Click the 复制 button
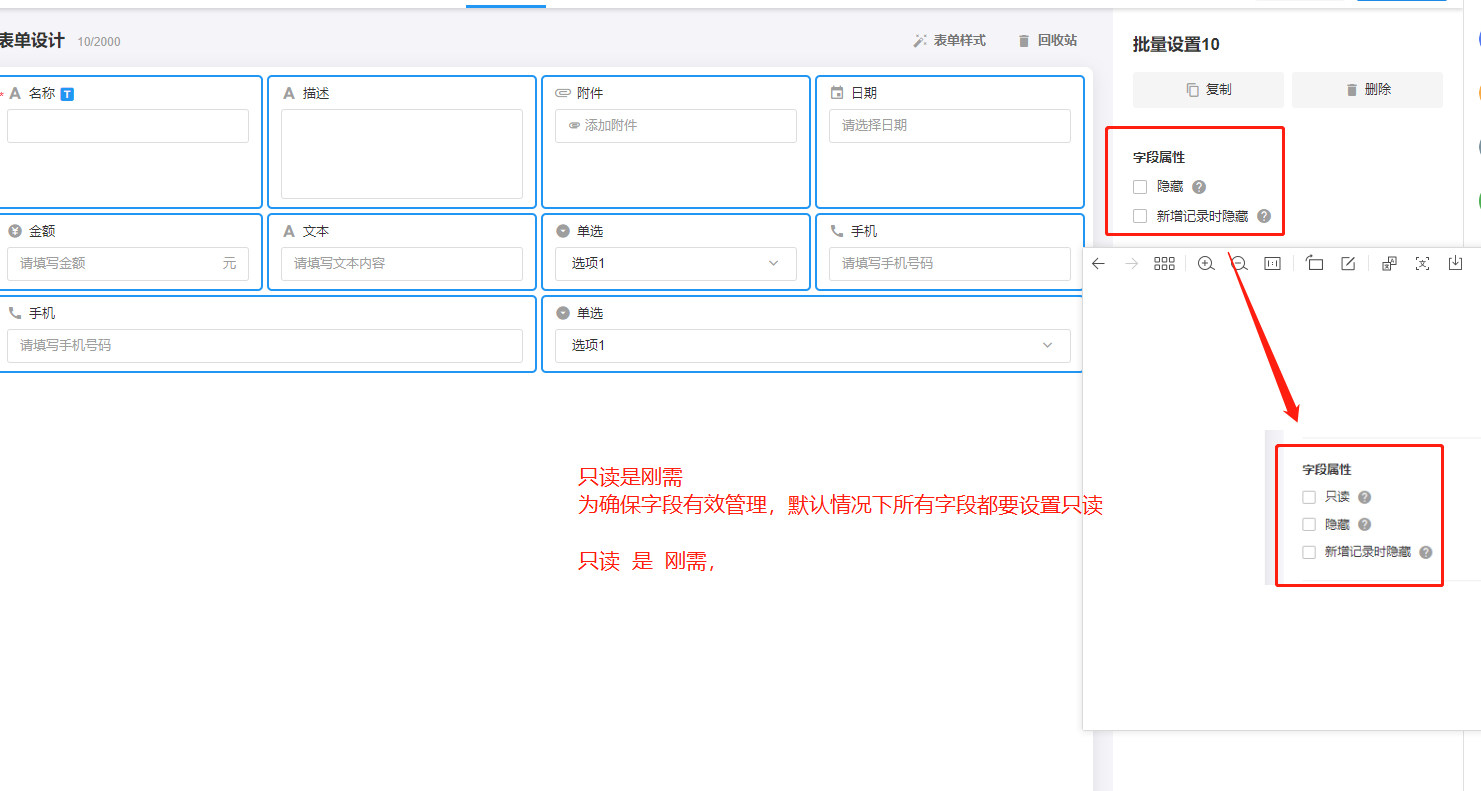Screen dimensions: 1481x791 pos(1208,90)
